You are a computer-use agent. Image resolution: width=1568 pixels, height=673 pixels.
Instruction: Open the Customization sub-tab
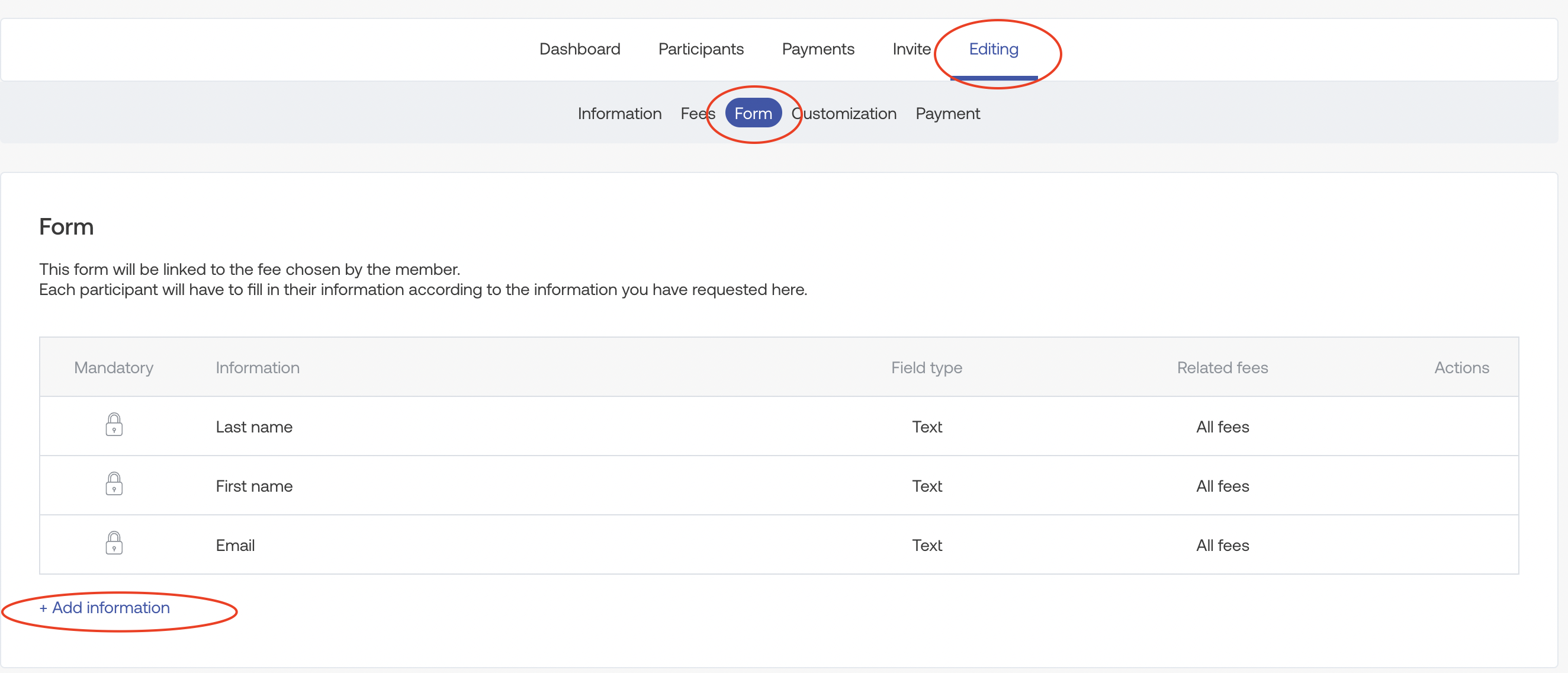coord(844,113)
